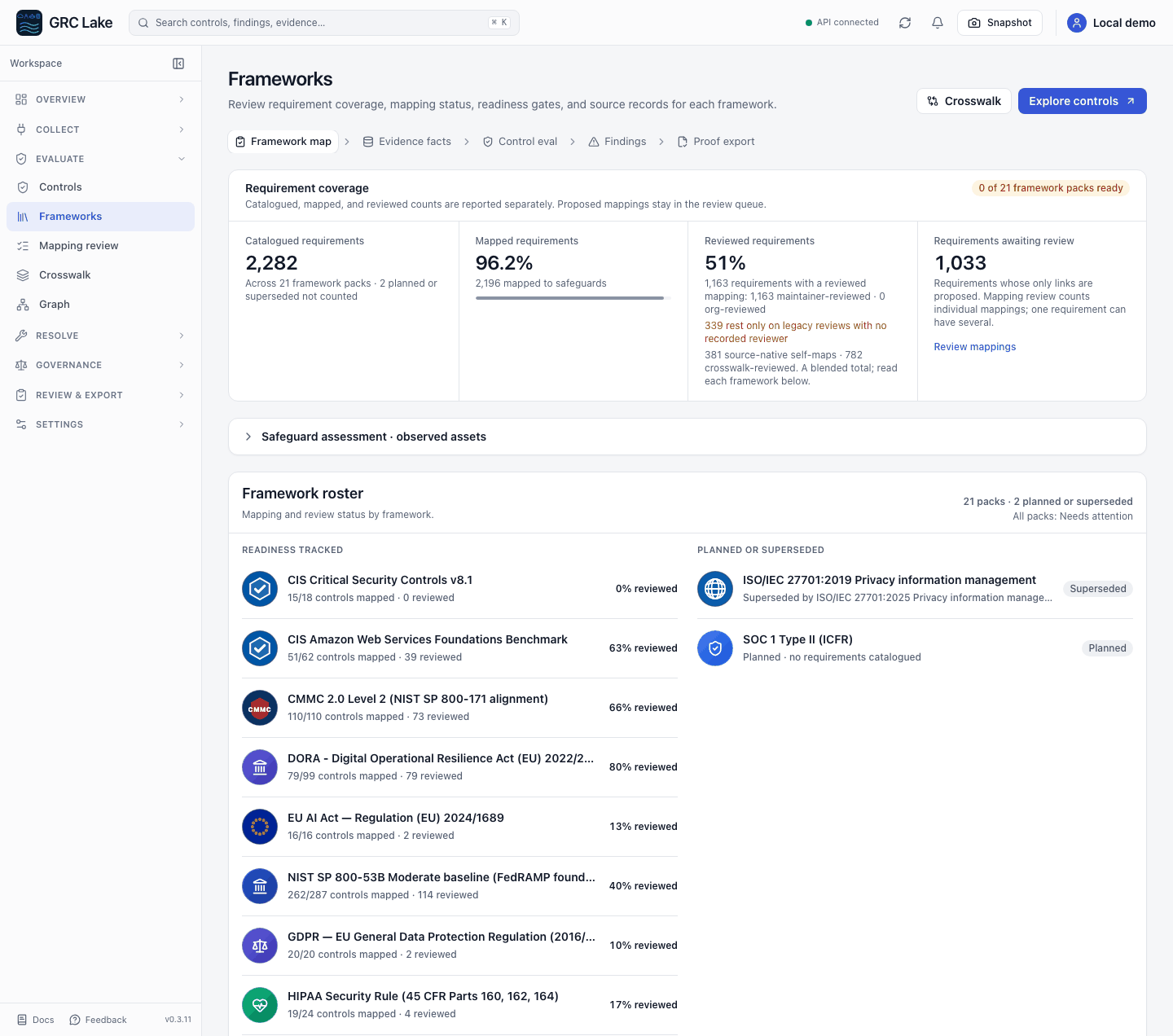Viewport: 1173px width, 1036px height.
Task: Click the GDPR scales icon
Action: click(x=260, y=946)
